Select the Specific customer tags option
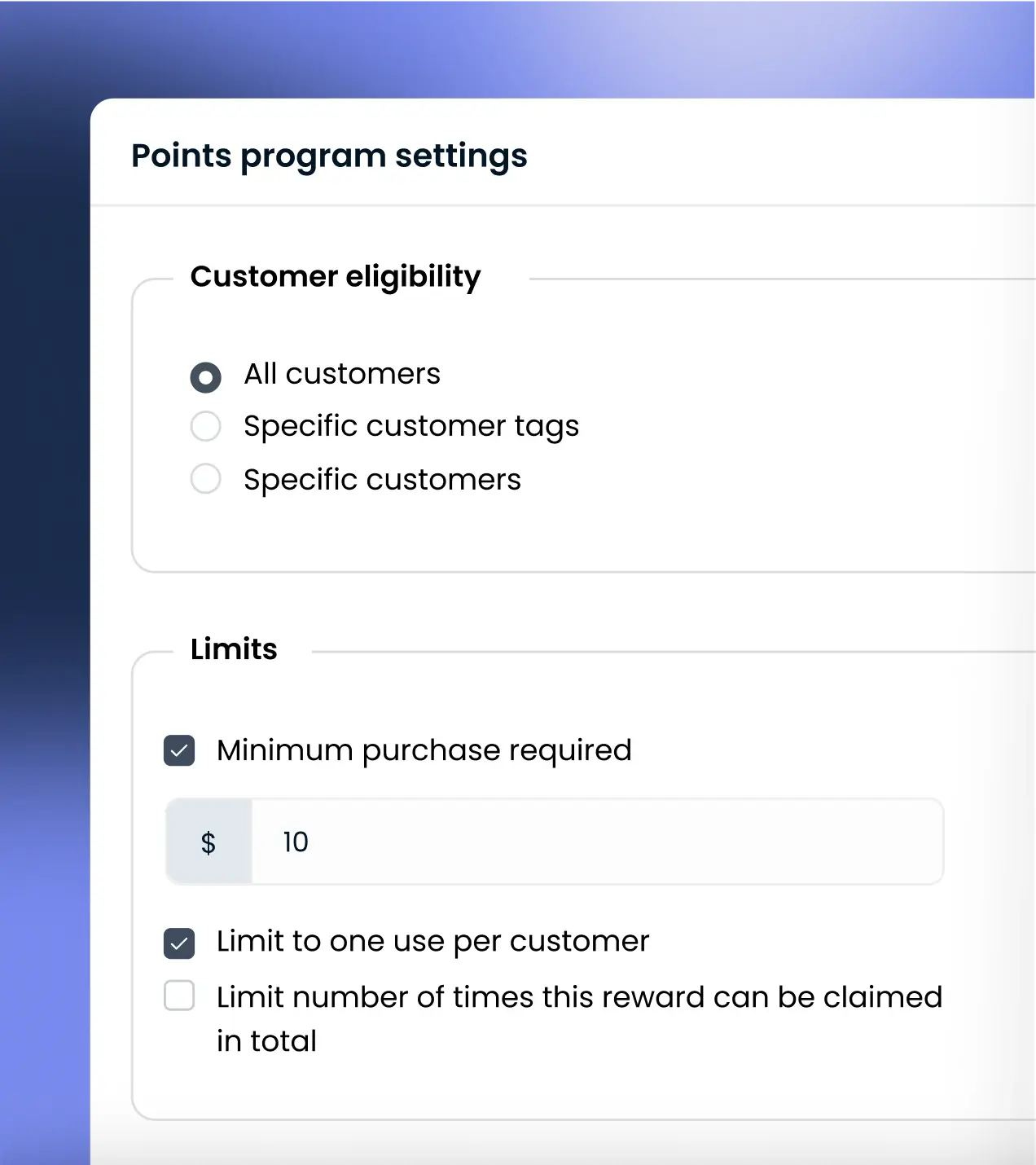 (x=205, y=426)
